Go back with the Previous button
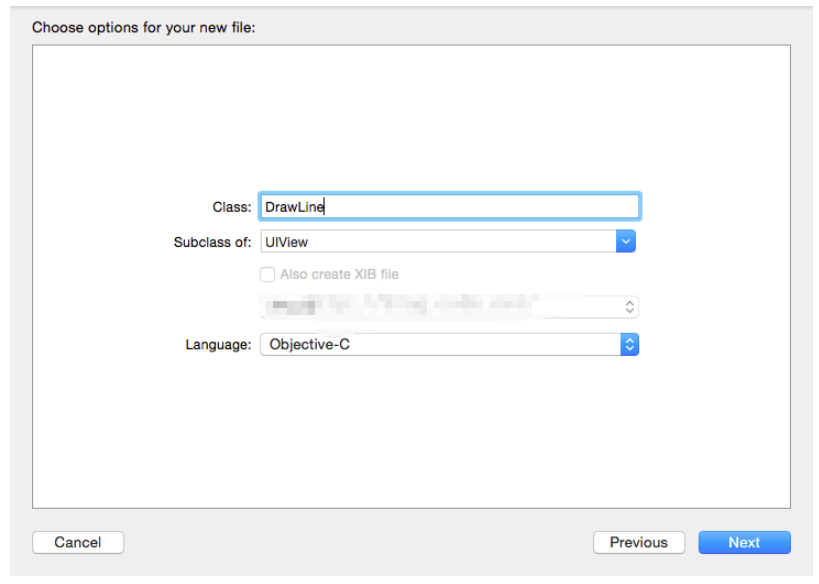819x584 pixels. [x=638, y=542]
